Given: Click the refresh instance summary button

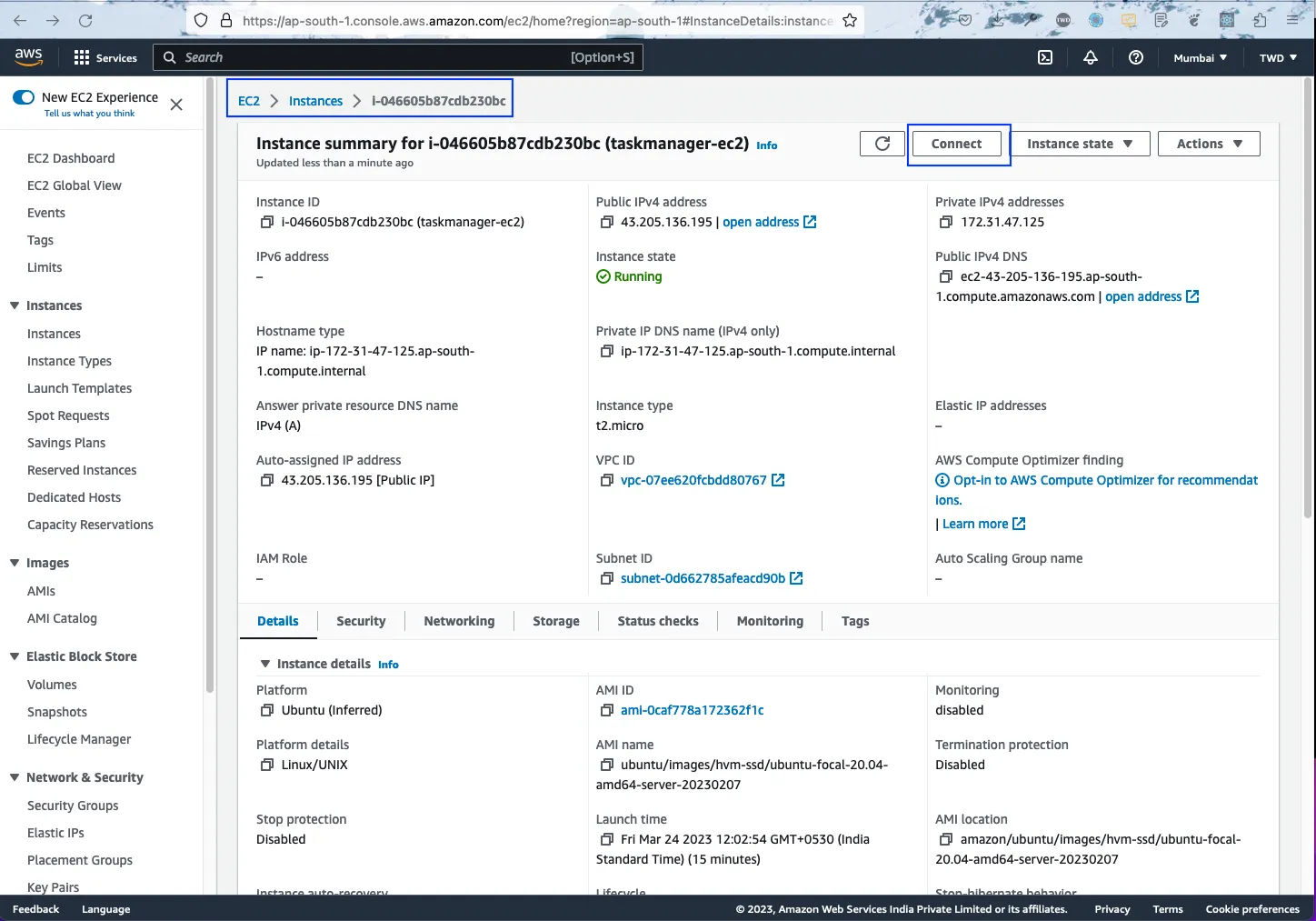Looking at the screenshot, I should pos(882,144).
